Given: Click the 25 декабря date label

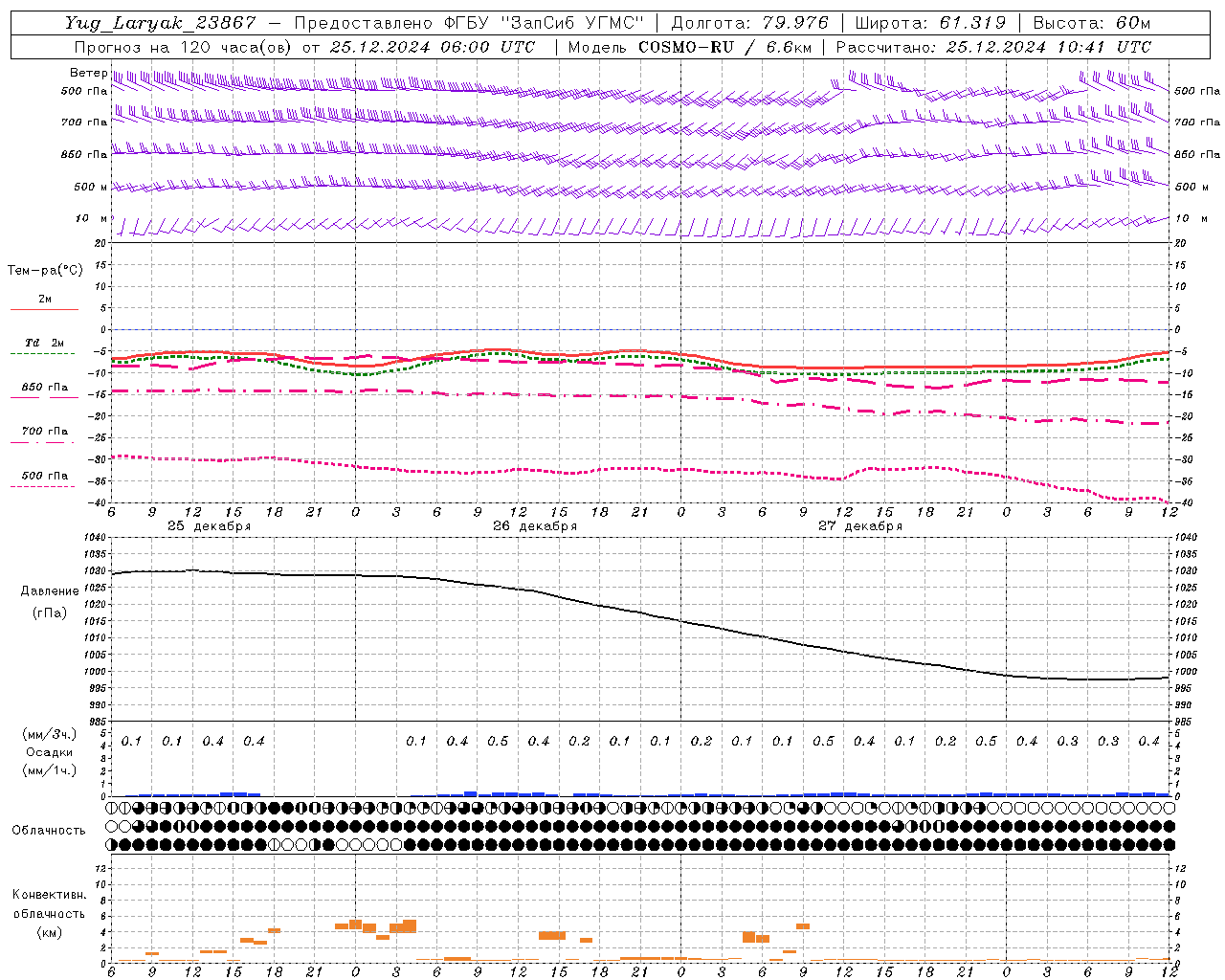Looking at the screenshot, I should pyautogui.click(x=210, y=526).
